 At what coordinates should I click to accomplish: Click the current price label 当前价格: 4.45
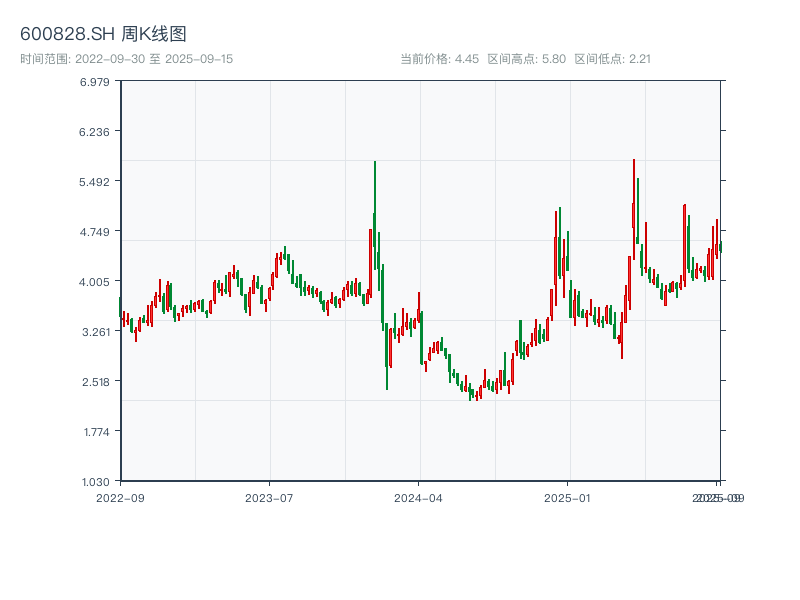click(439, 59)
